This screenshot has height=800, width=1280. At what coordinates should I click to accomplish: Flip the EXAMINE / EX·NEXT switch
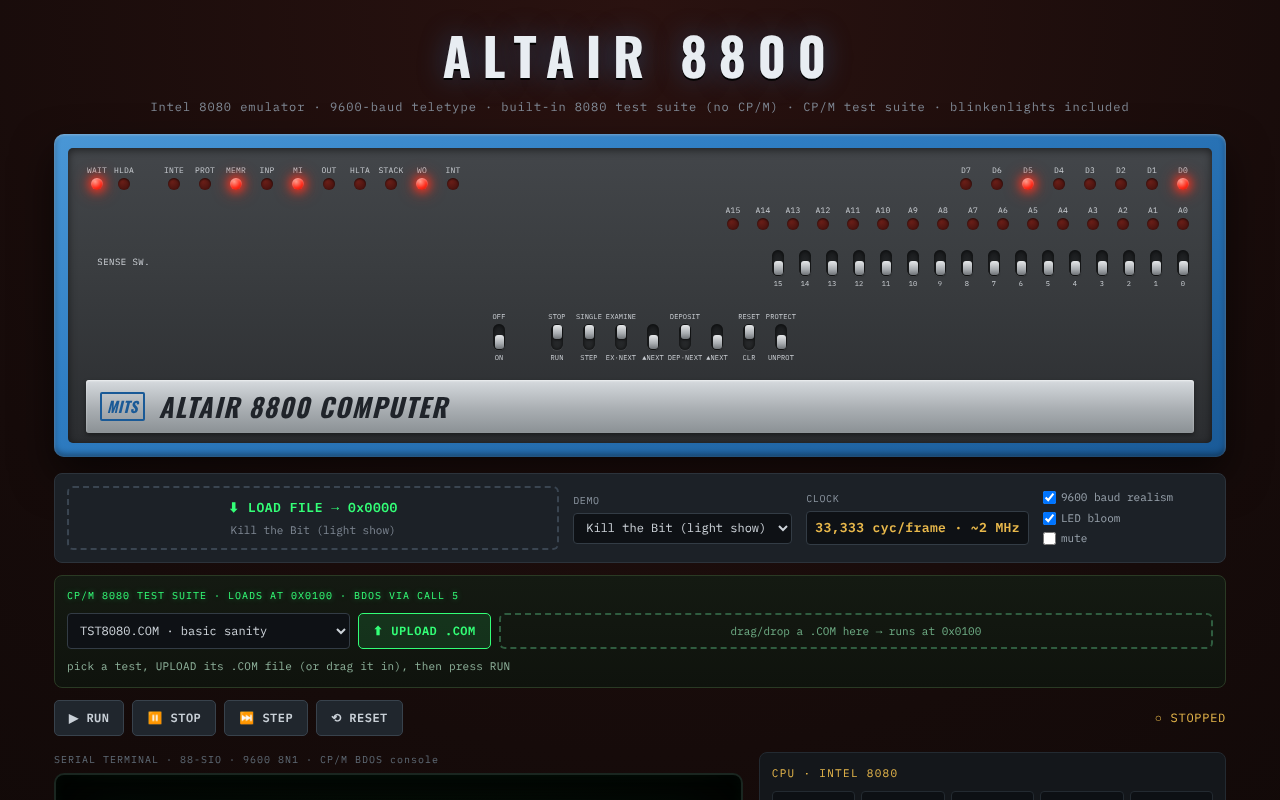pyautogui.click(x=621, y=337)
